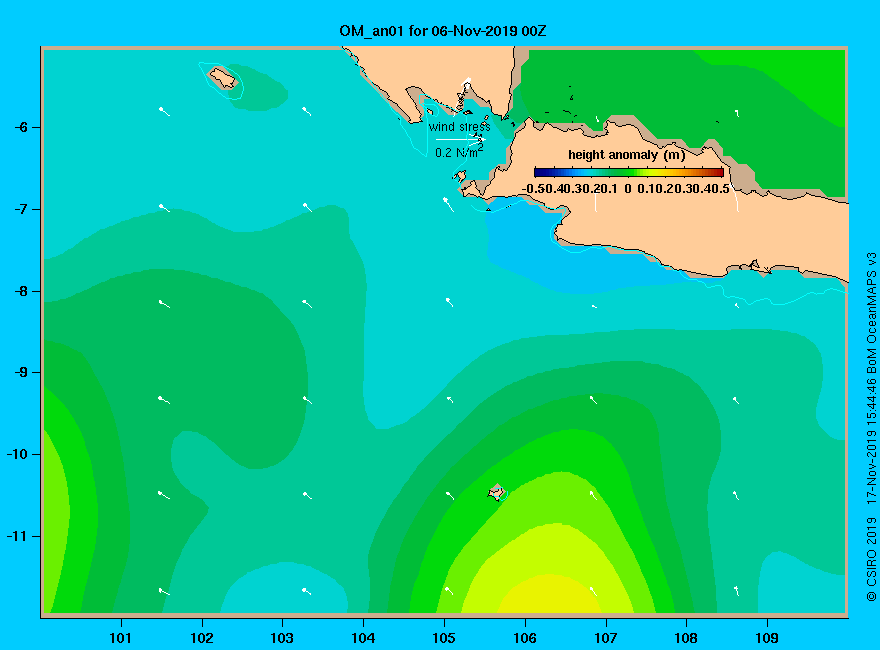Image resolution: width=880 pixels, height=650 pixels.
Task: Click longitude axis label "107"
Action: (x=606, y=638)
